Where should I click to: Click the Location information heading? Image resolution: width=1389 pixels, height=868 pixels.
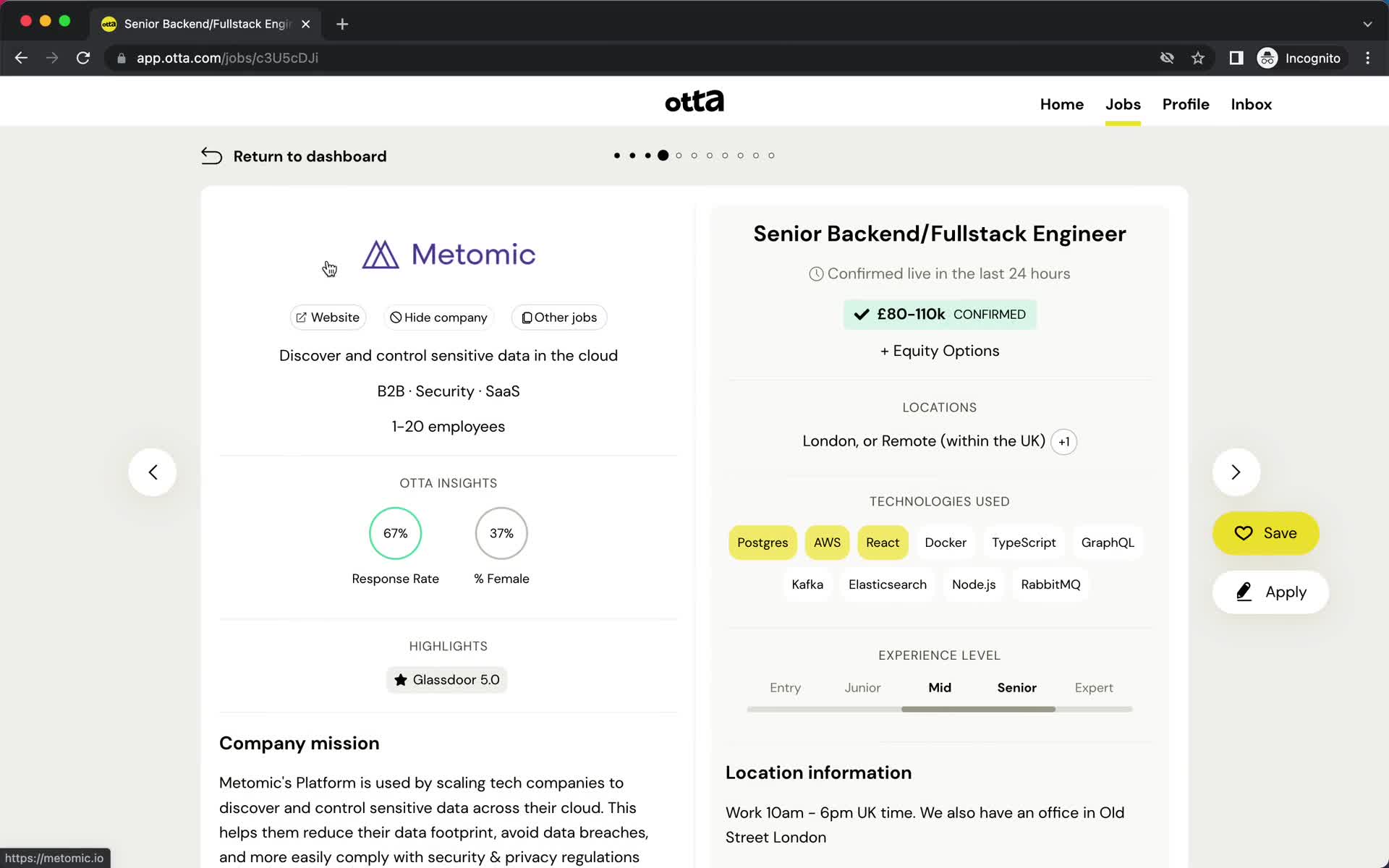tap(818, 773)
